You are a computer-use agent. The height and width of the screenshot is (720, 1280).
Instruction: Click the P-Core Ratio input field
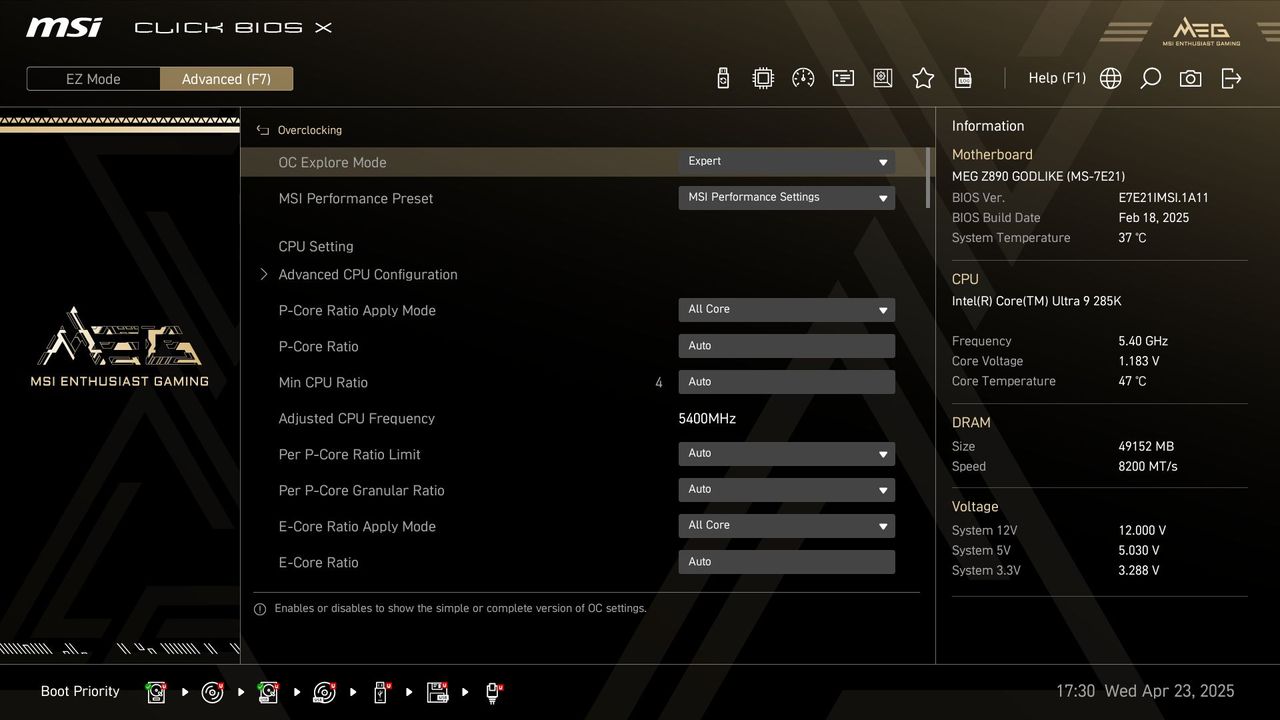point(786,346)
